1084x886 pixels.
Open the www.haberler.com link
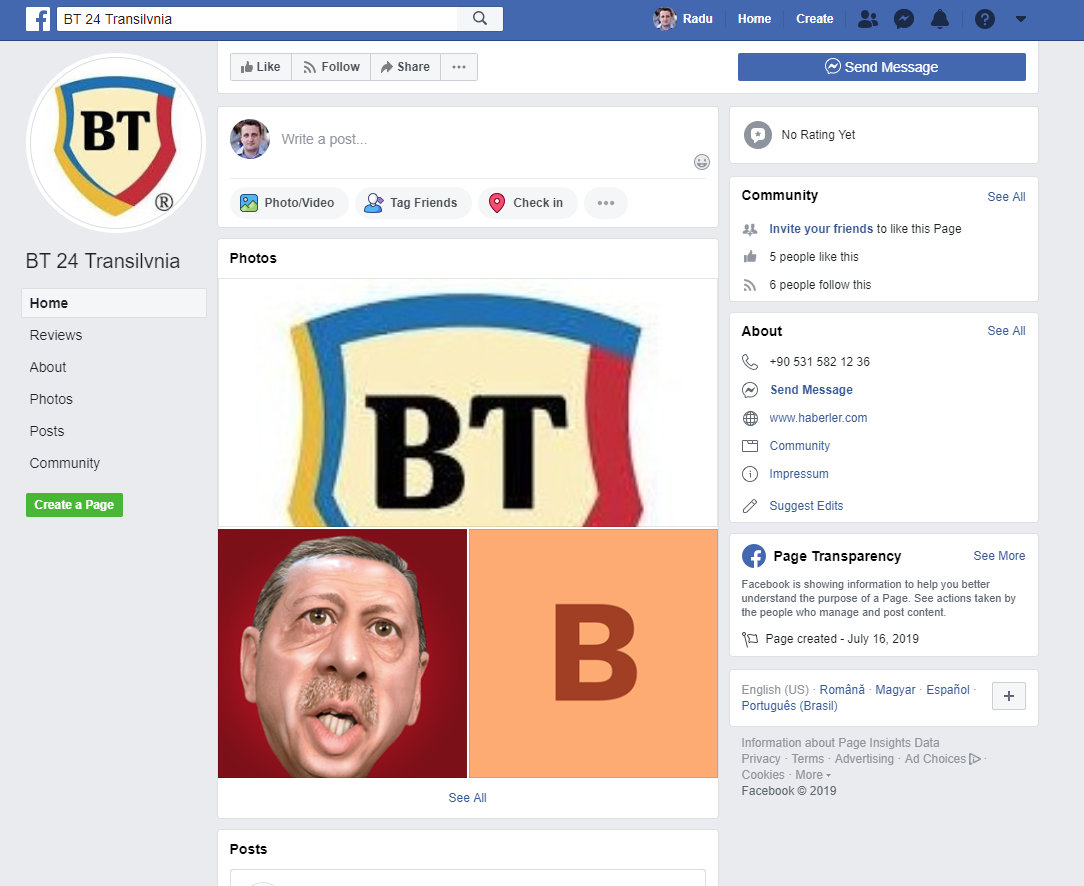819,418
